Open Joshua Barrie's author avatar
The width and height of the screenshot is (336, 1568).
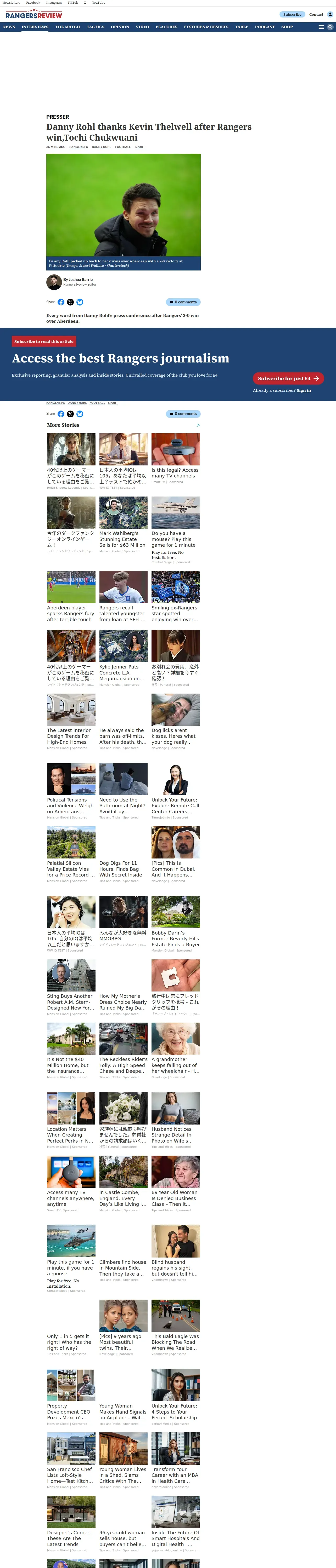54,282
